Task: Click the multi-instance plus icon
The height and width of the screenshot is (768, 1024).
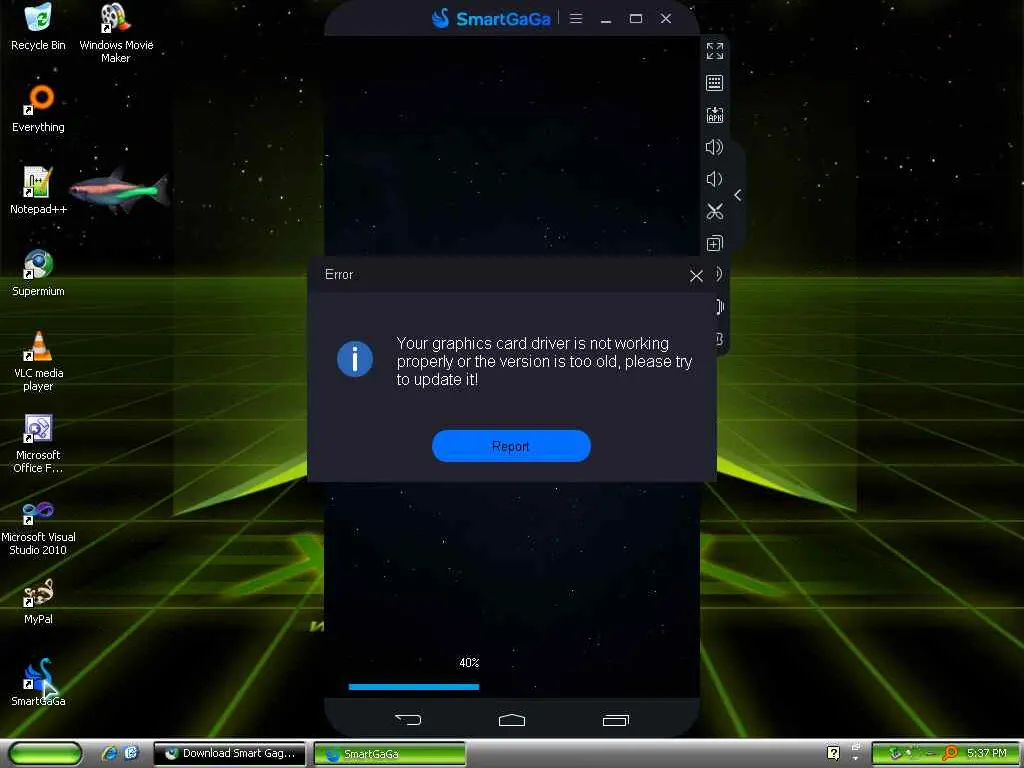Action: click(x=714, y=244)
